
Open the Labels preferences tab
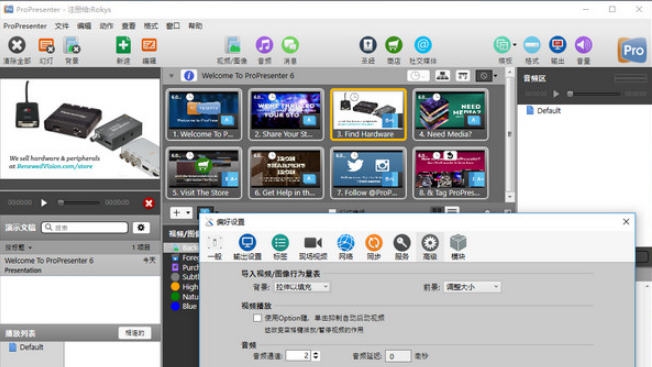point(280,247)
